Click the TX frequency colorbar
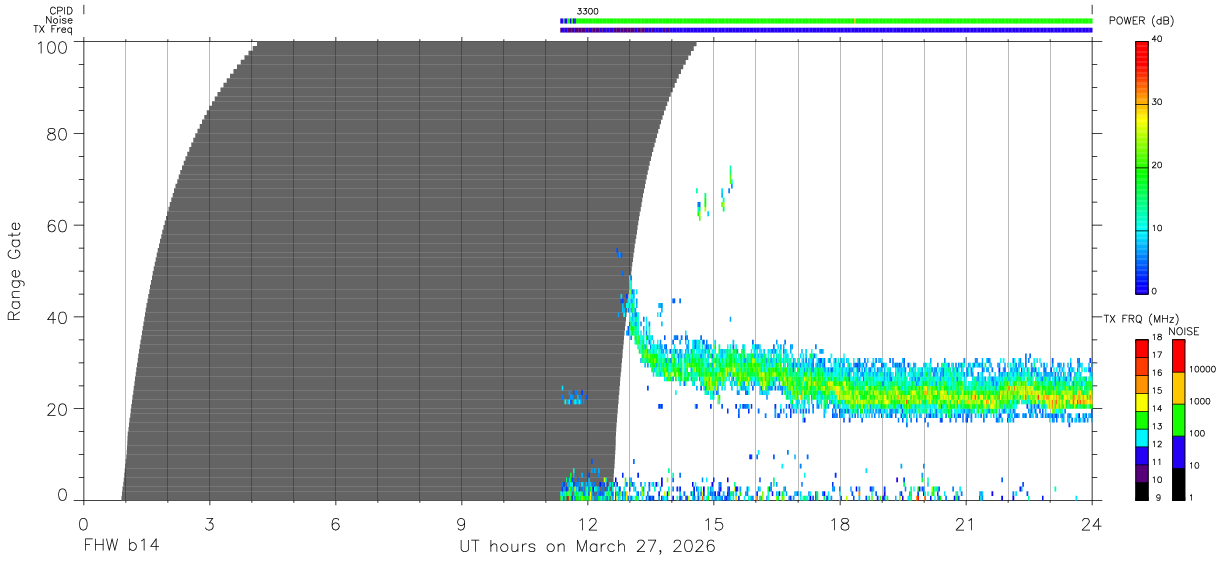This screenshot has width=1228, height=567. [1142, 419]
